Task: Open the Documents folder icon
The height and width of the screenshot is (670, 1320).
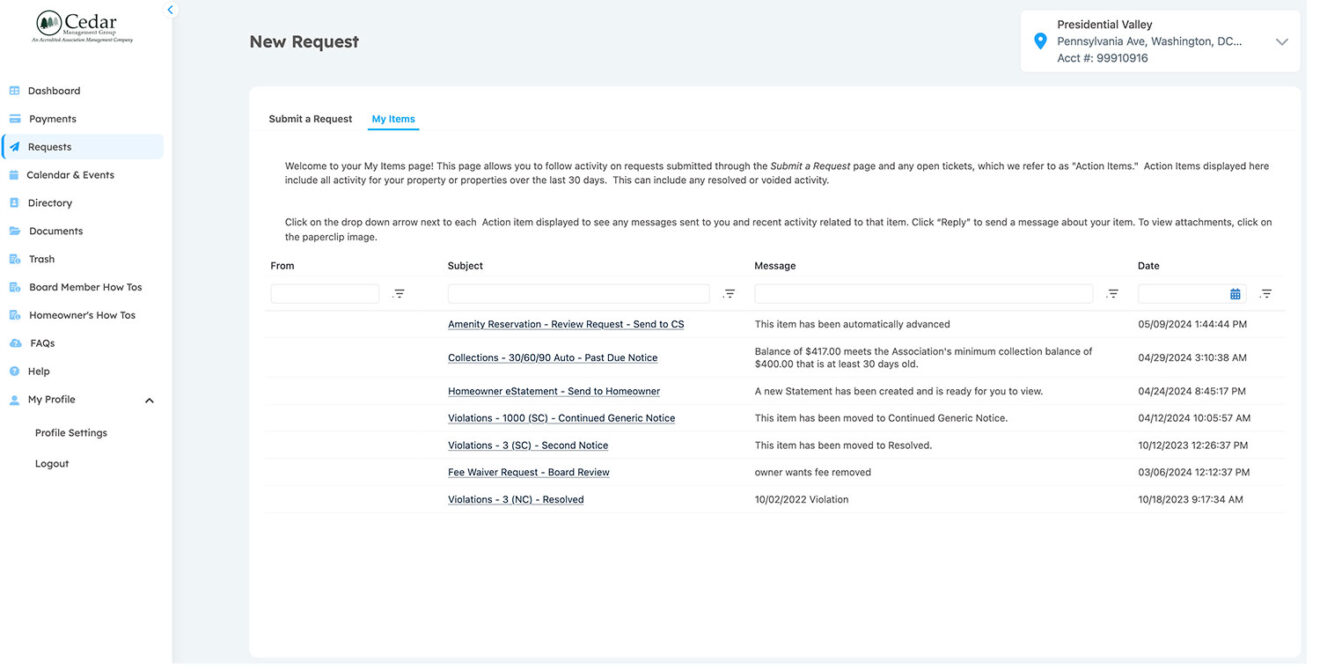Action: click(x=15, y=231)
